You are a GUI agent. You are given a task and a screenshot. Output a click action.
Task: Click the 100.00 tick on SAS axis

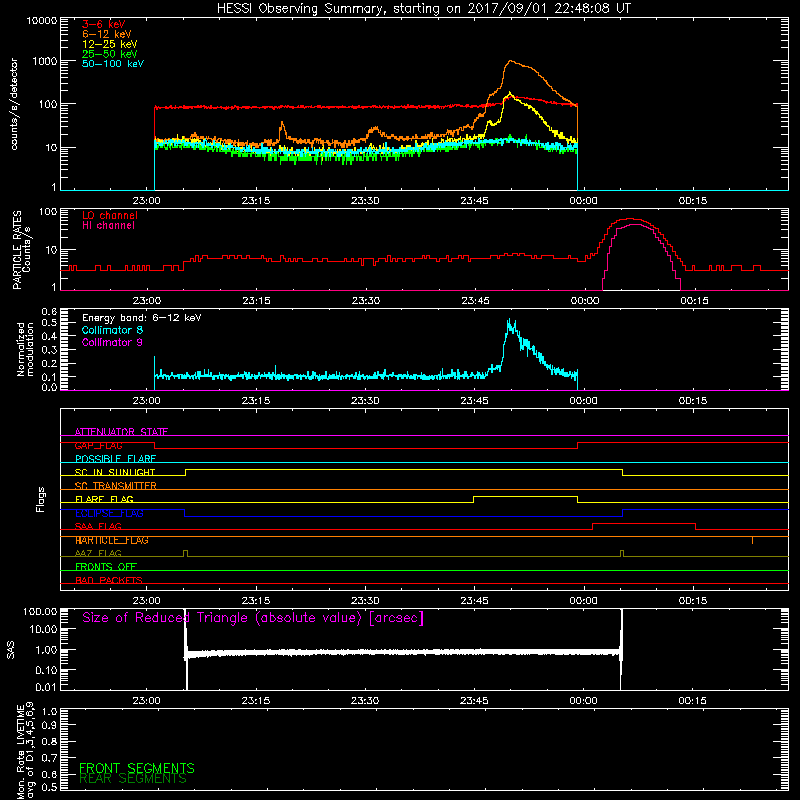click(x=40, y=611)
